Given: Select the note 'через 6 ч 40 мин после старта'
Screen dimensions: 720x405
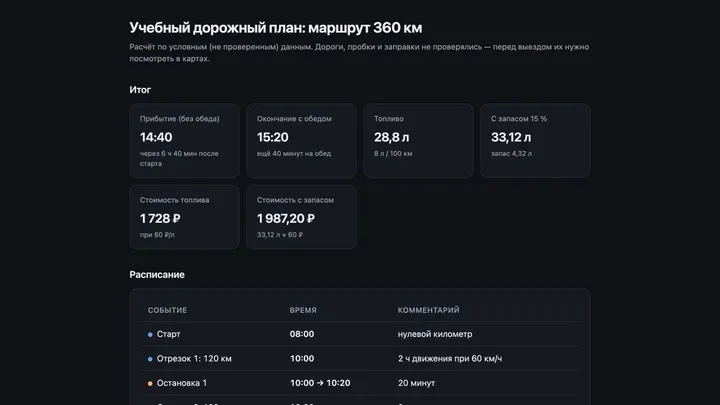Looking at the screenshot, I should 179,158.
